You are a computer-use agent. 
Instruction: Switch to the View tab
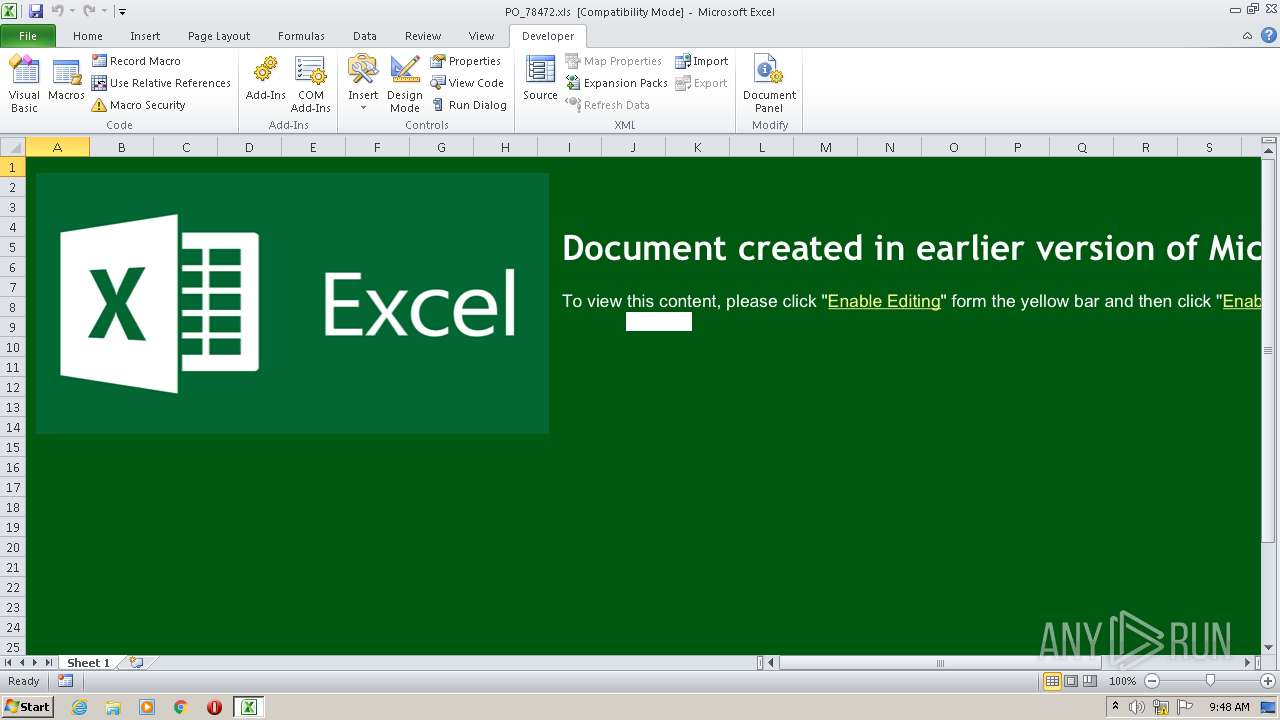click(481, 36)
